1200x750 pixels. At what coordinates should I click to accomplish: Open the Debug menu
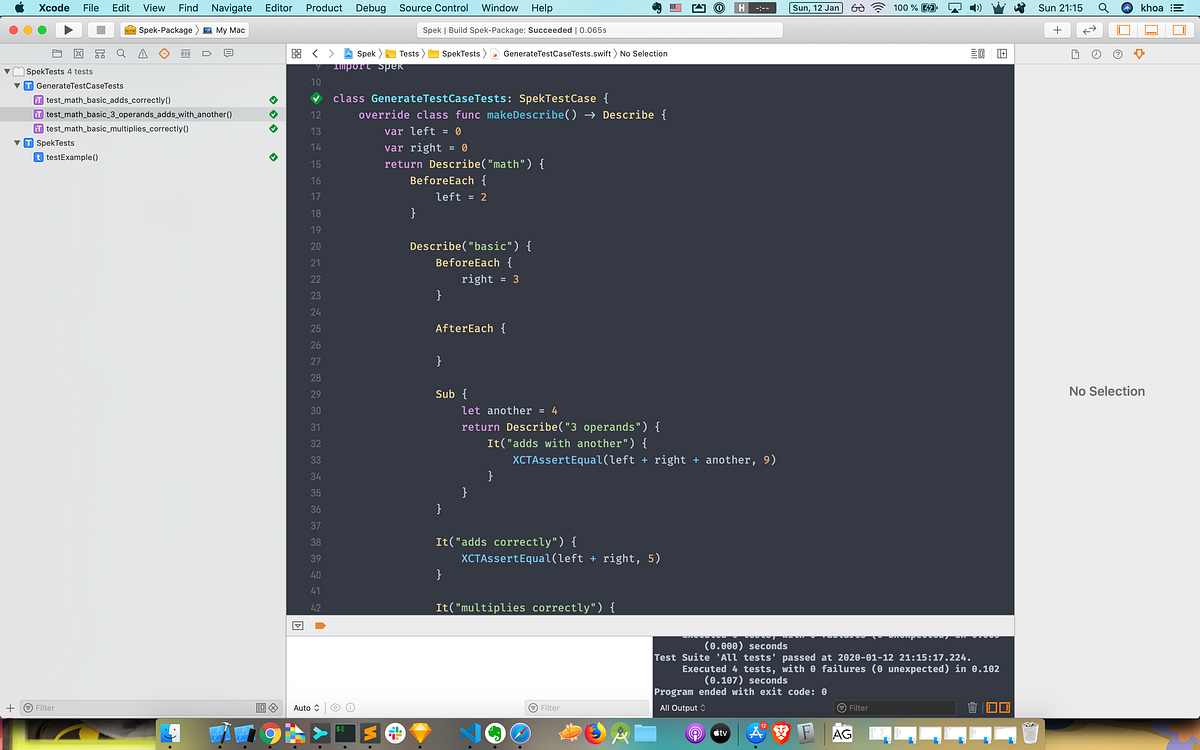pos(370,8)
